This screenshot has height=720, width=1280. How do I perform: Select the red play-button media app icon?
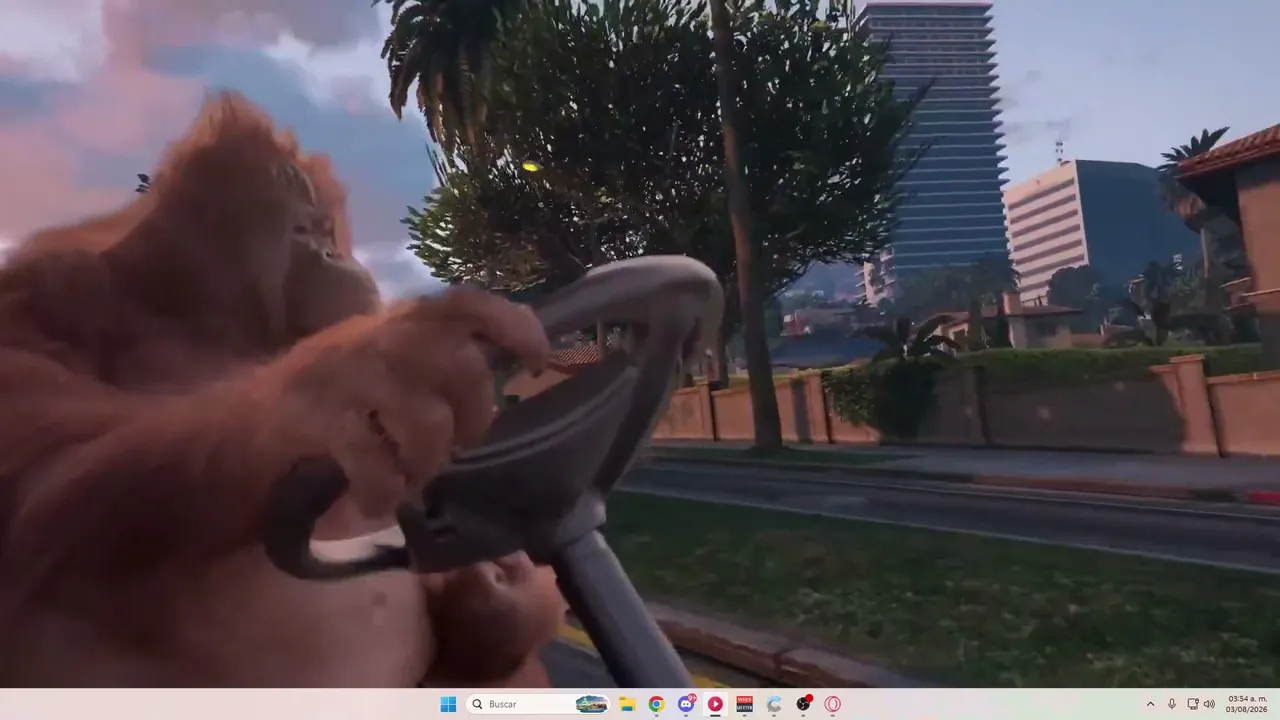click(715, 704)
